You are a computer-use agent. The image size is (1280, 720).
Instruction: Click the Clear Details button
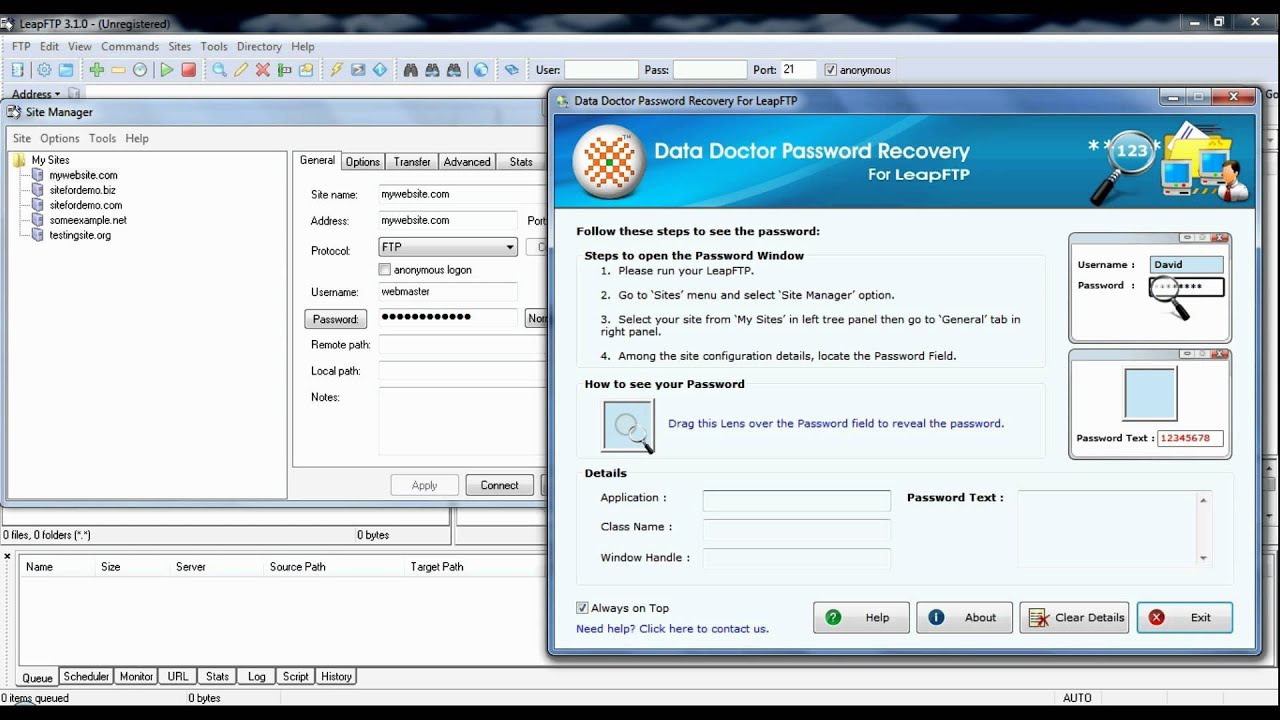[1074, 618]
